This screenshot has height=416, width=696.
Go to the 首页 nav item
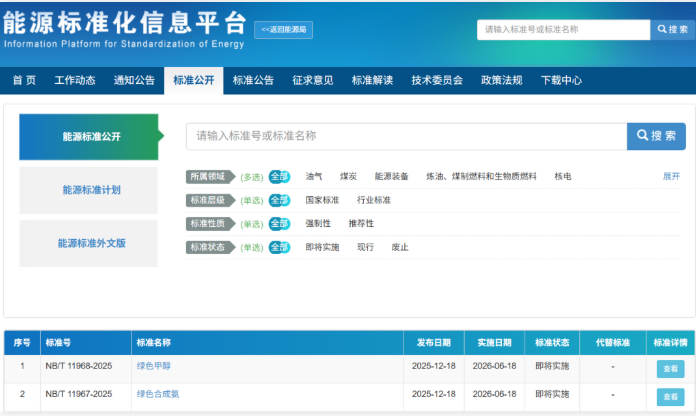coord(24,80)
